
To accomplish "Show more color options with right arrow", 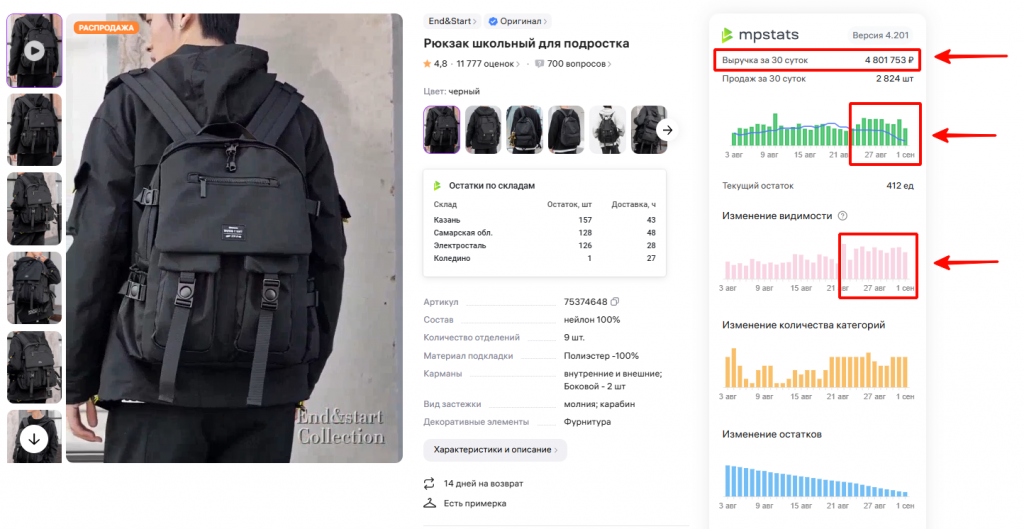I will pos(668,129).
